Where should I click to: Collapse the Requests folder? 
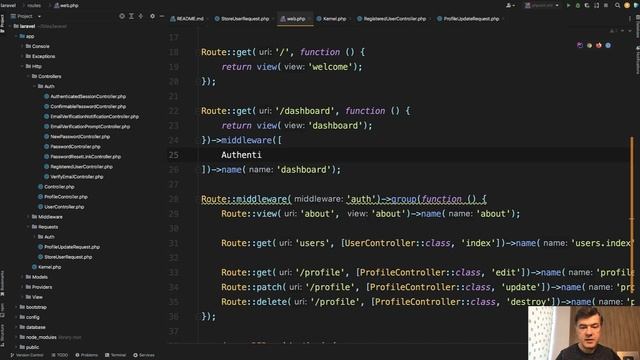click(29, 227)
